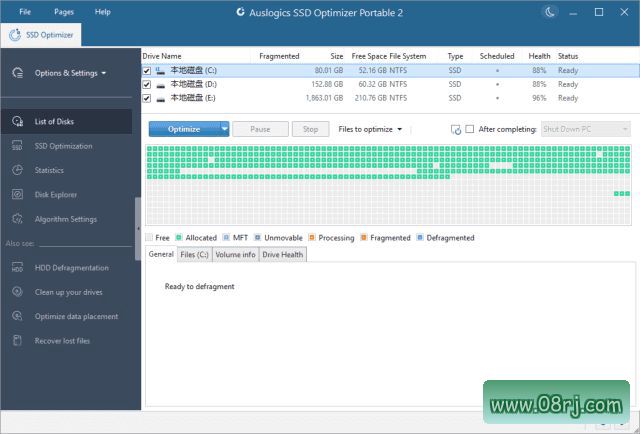This screenshot has width=640, height=434.
Task: Expand the Optimize button dropdown arrow
Action: coord(225,129)
